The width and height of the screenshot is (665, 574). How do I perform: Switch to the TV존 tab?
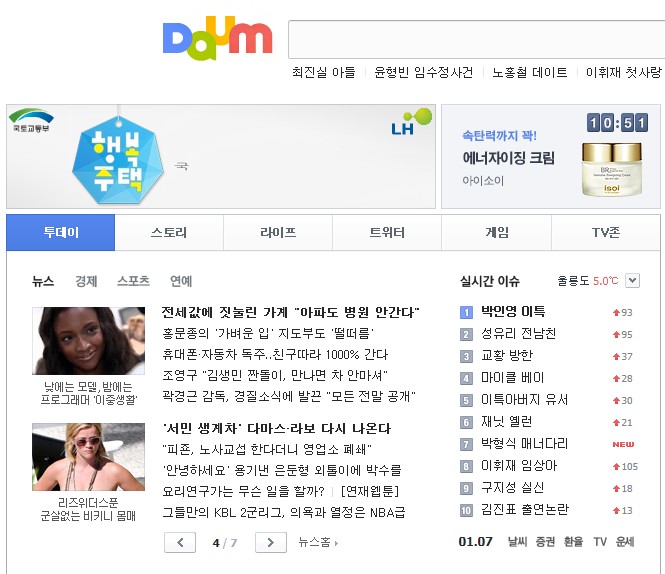605,232
